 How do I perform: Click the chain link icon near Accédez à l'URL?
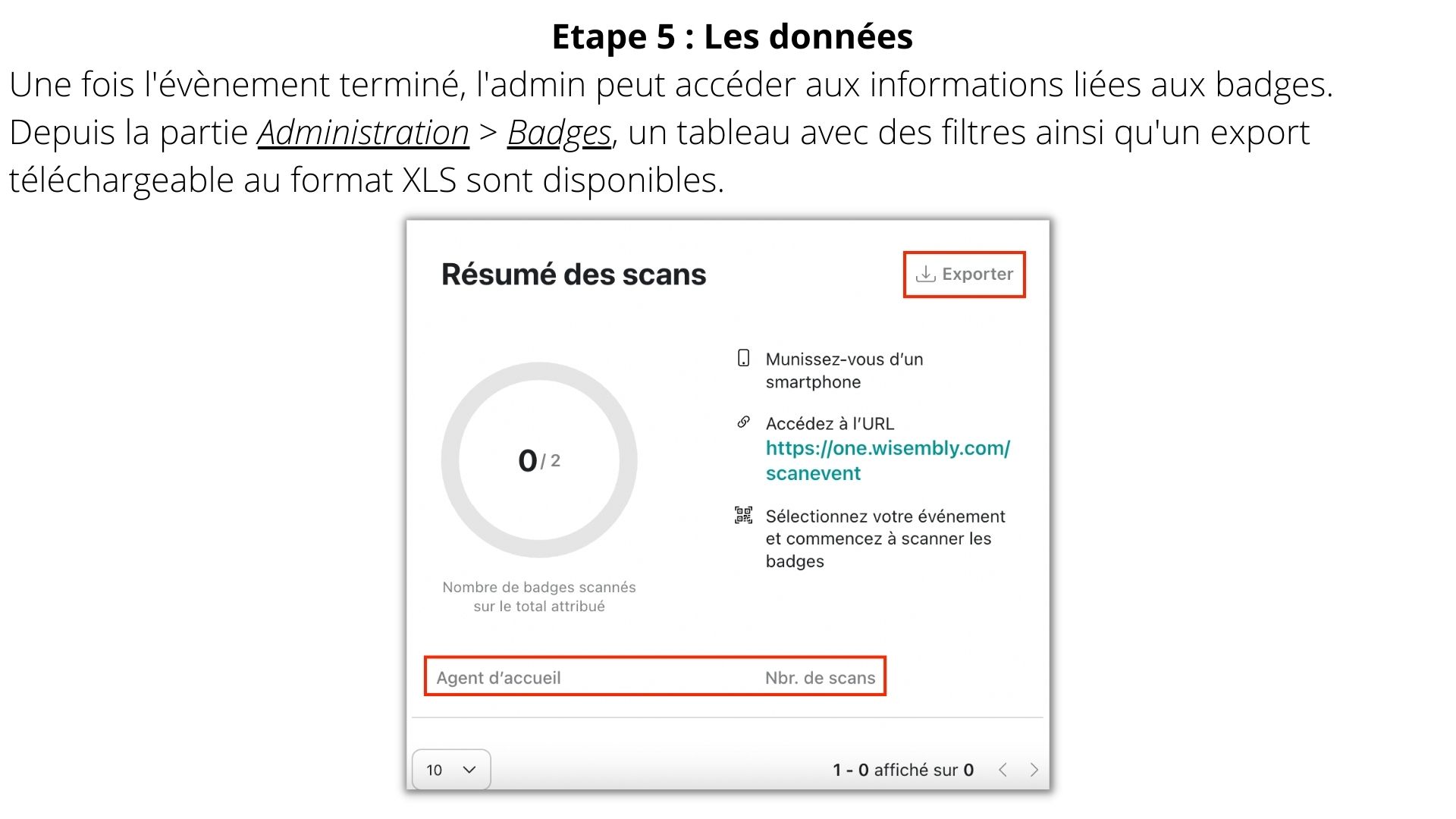743,422
